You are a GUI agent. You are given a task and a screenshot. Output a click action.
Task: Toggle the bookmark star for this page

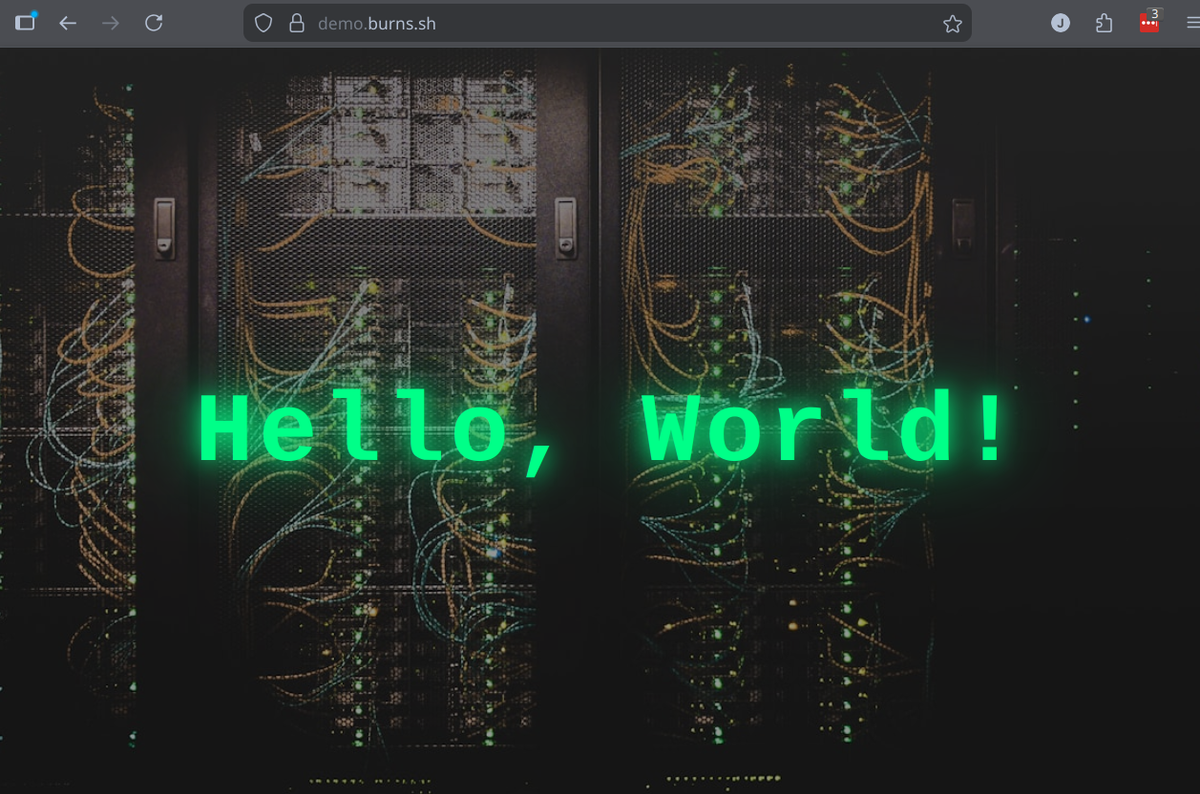tap(951, 22)
